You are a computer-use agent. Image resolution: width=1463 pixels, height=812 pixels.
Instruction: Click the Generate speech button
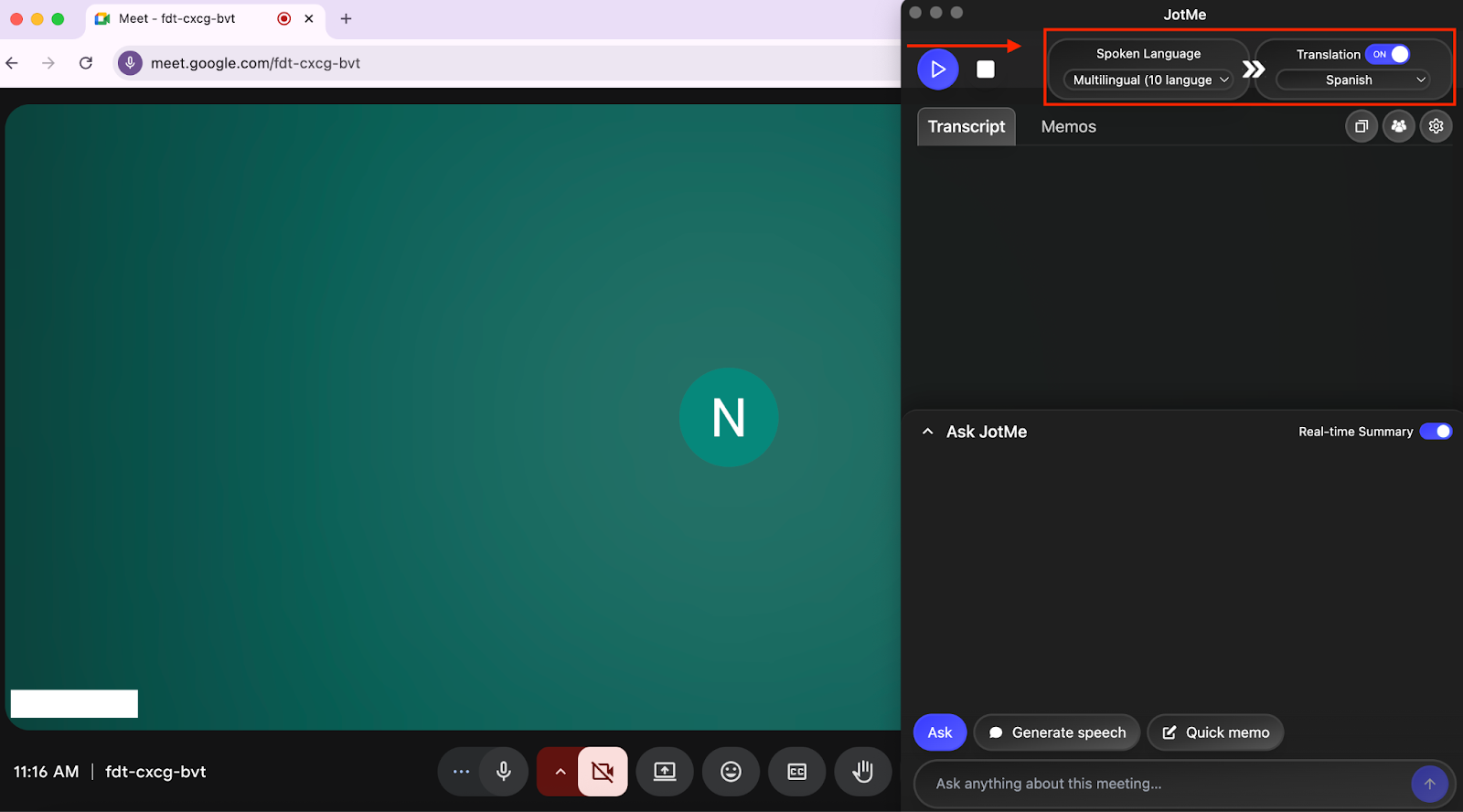coord(1057,732)
